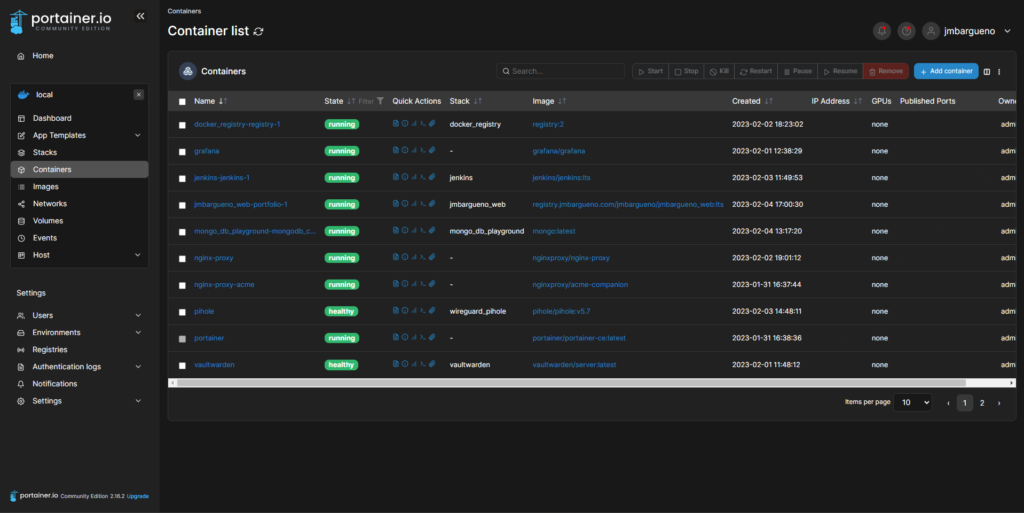Tick the nginx-proxy-acme checkbox

click(182, 285)
